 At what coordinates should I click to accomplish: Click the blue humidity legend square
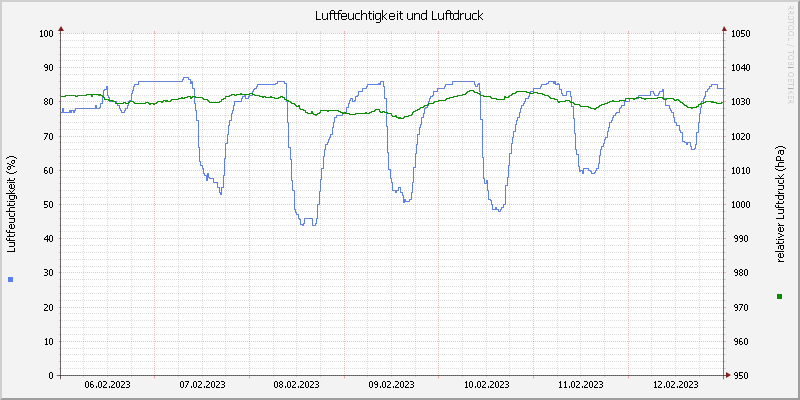[x=10, y=279]
